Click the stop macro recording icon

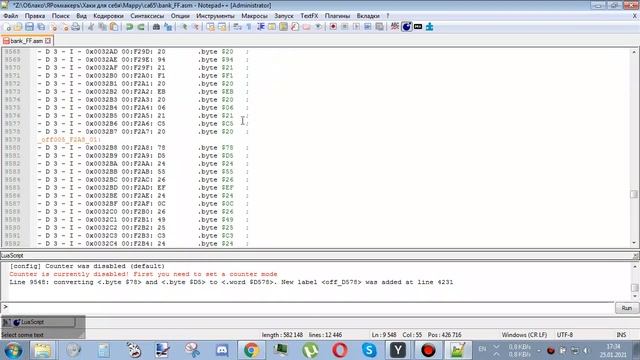pos(344,27)
